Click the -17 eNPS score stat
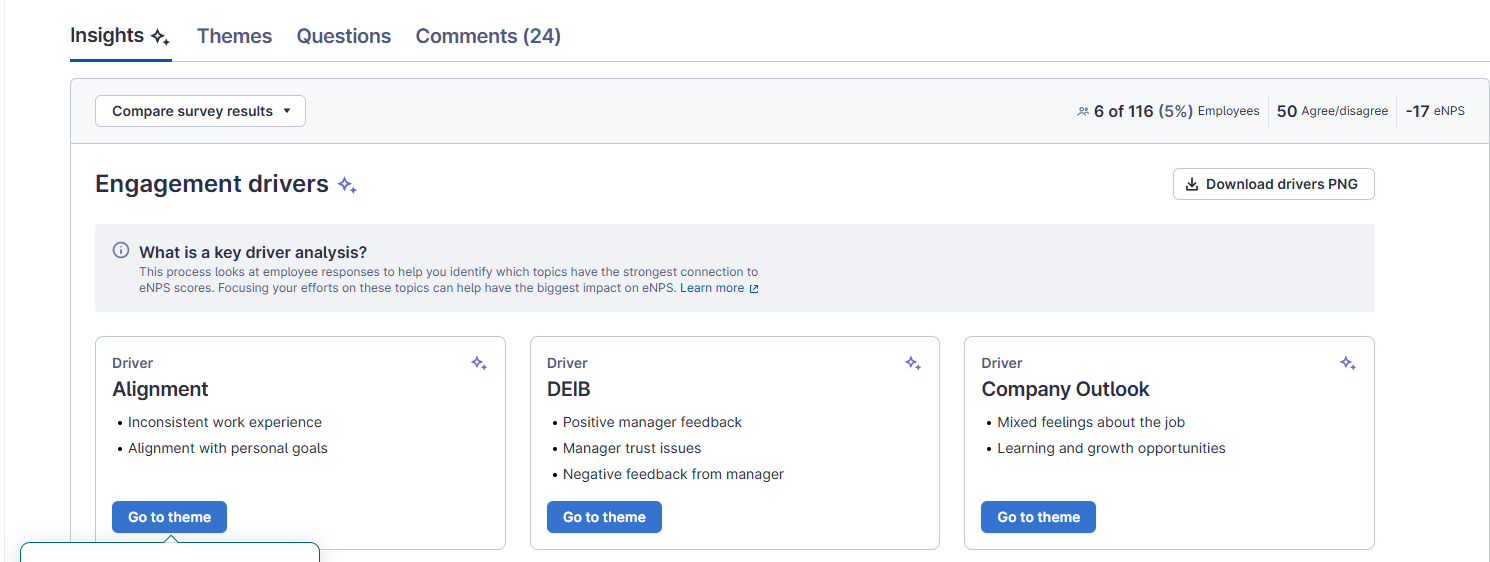Viewport: 1490px width, 562px height. point(1434,111)
